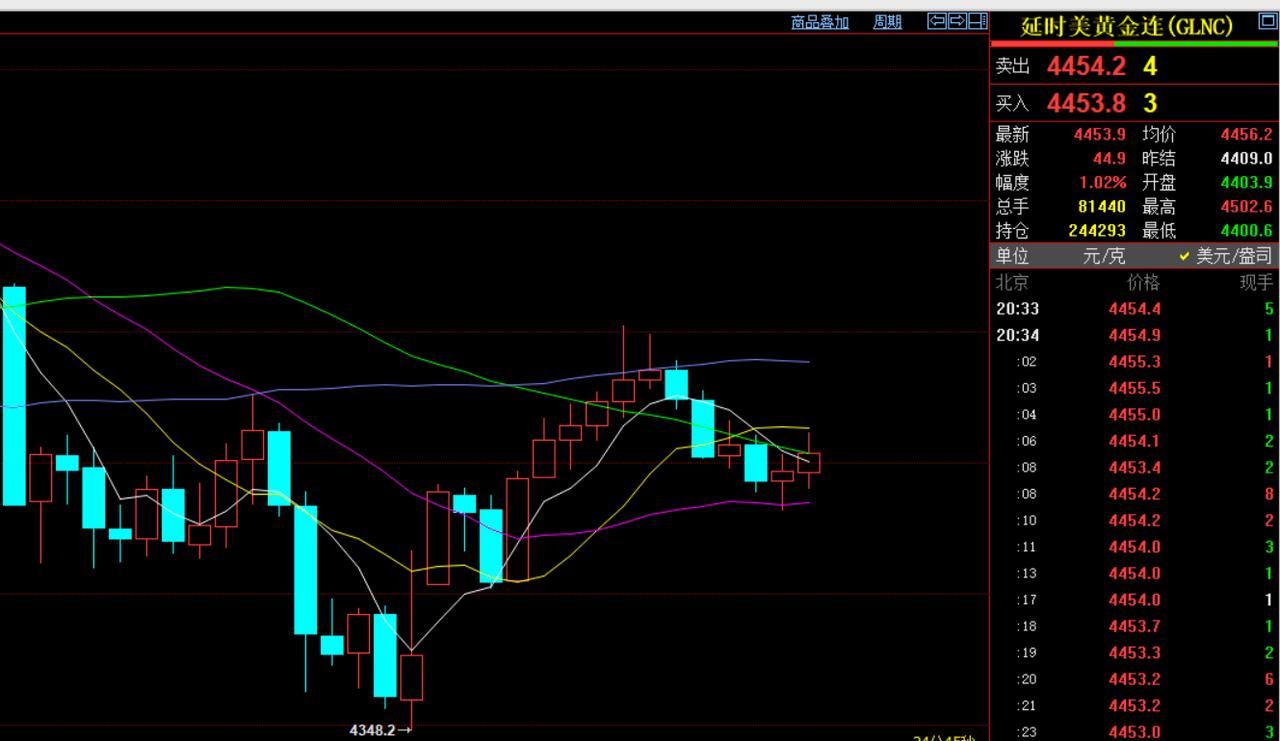Screen dimensions: 1280x741
Task: Click the total volume 81440
Action: point(1103,207)
